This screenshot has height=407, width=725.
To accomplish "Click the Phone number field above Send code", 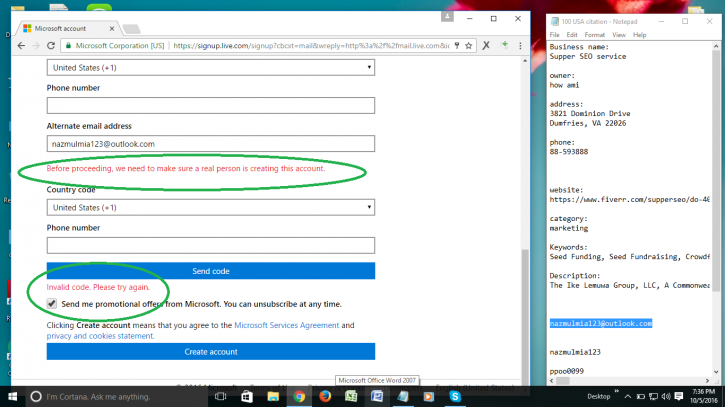I will 210,246.
